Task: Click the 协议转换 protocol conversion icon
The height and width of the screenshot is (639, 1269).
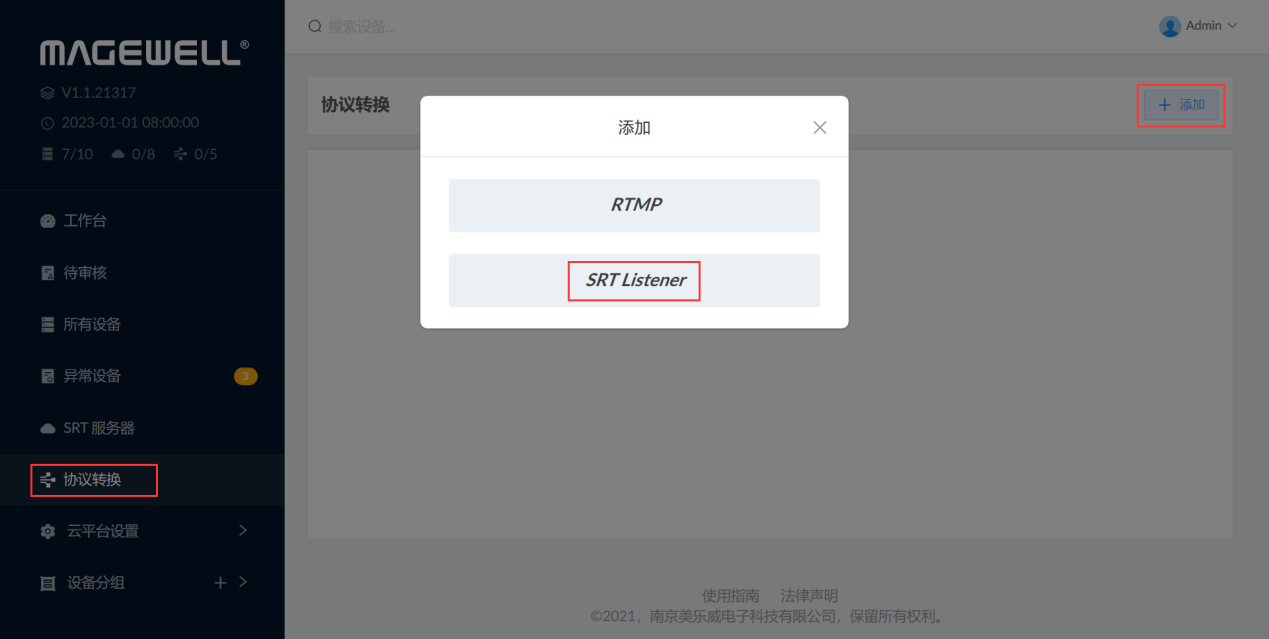Action: click(47, 480)
